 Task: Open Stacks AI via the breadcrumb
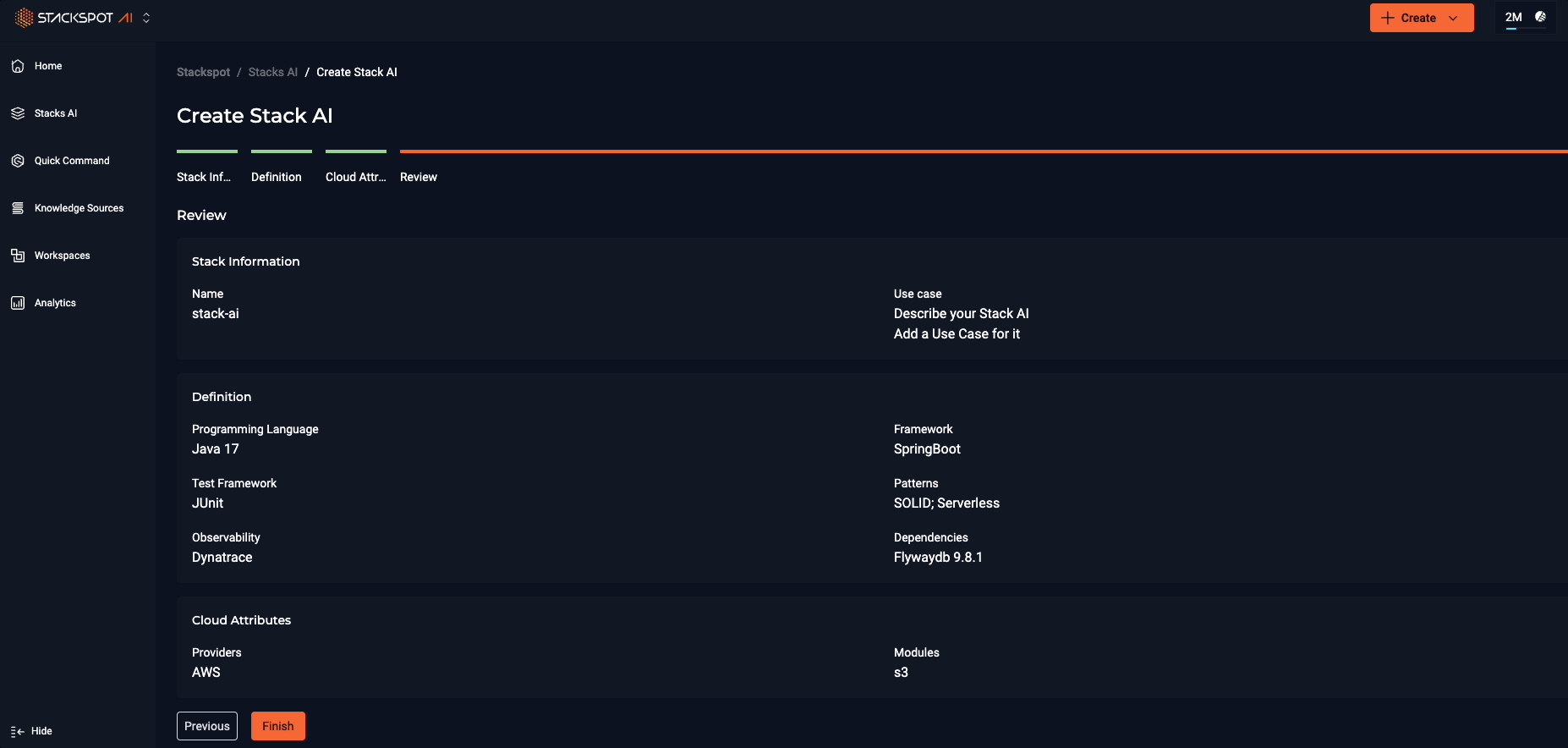(272, 72)
